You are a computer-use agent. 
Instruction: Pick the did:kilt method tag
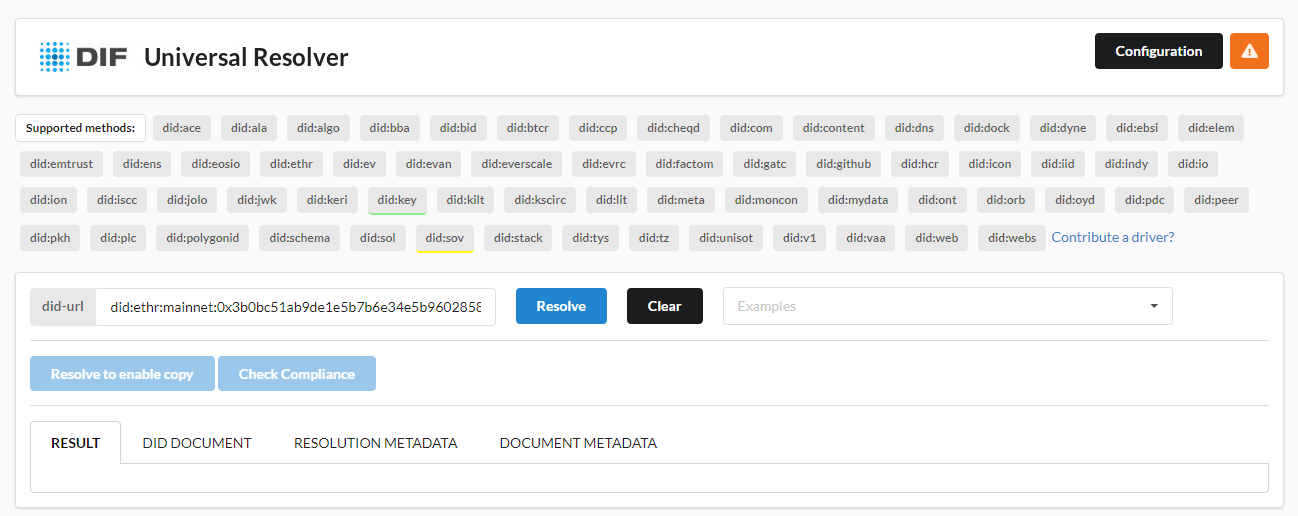pos(465,200)
